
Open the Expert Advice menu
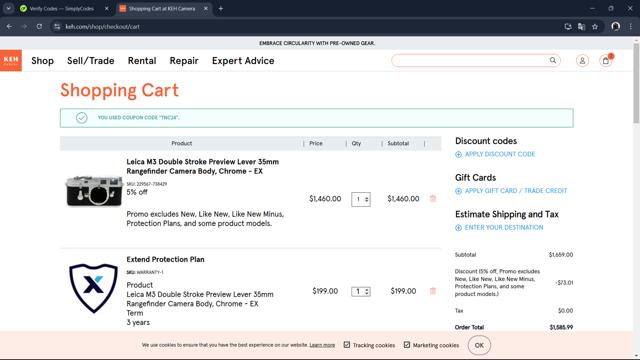pos(243,61)
